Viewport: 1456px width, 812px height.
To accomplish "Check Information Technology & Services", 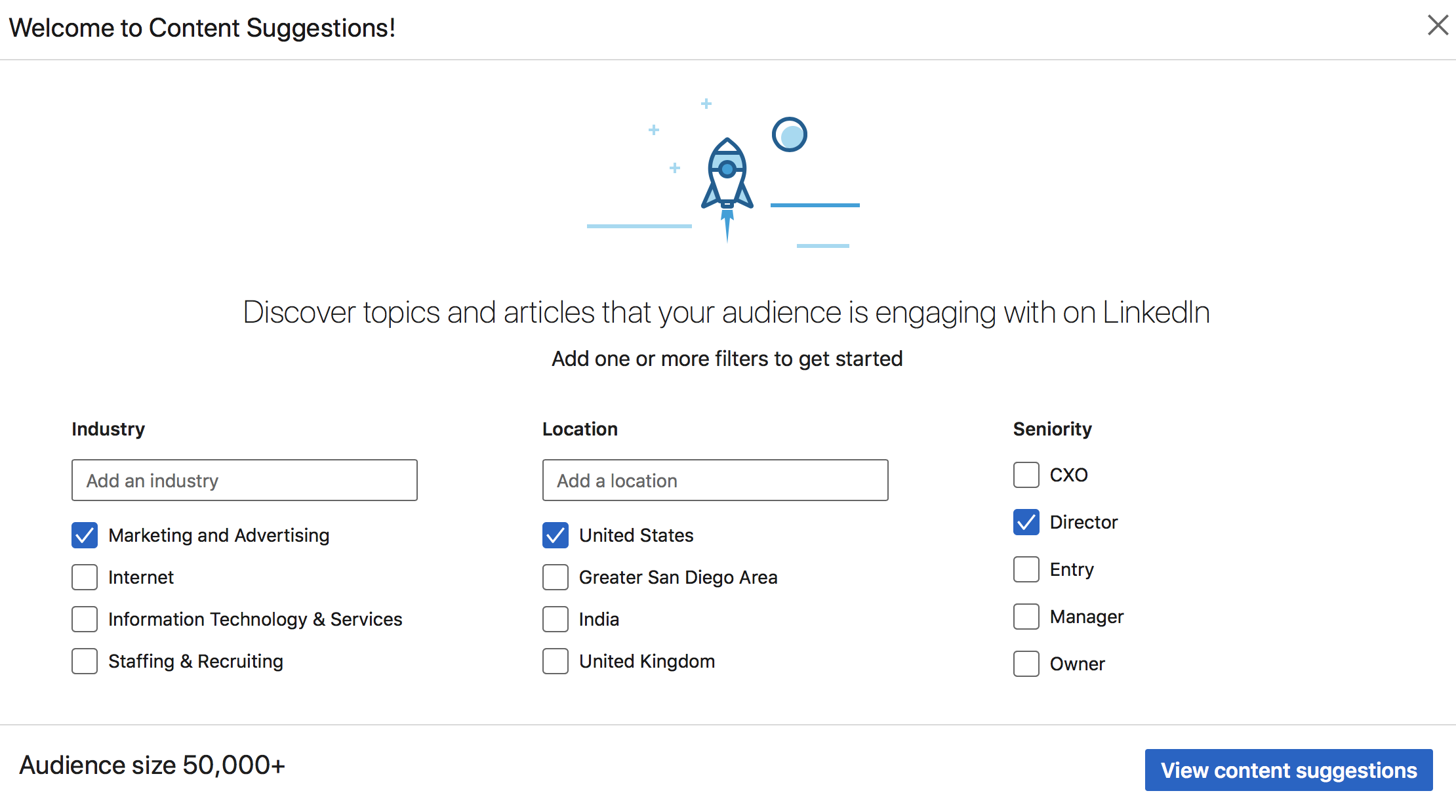I will [x=84, y=619].
